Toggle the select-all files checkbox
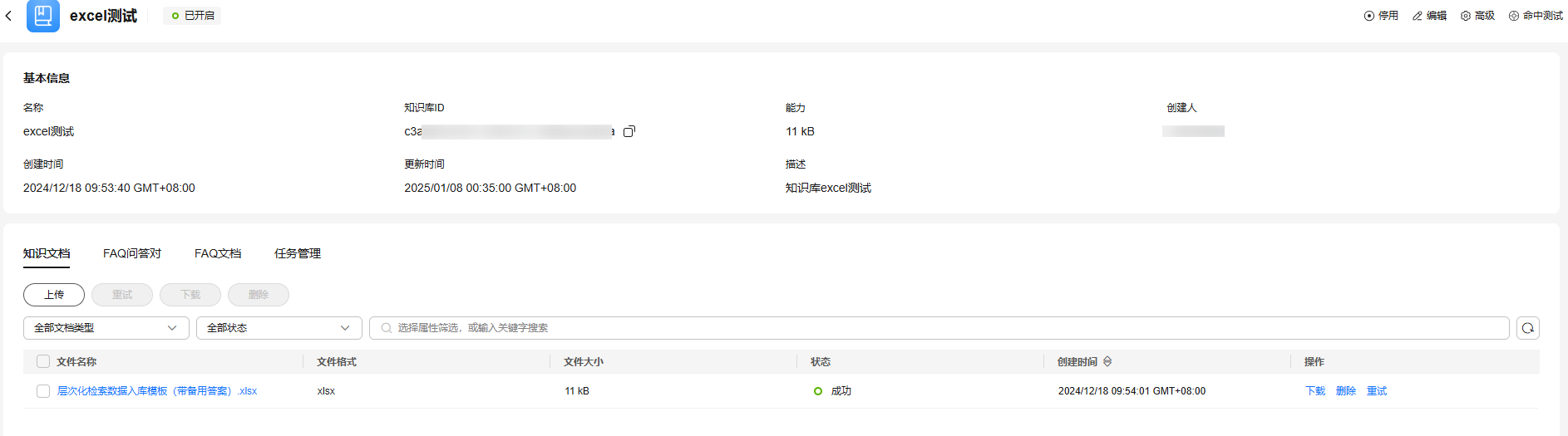The width and height of the screenshot is (1568, 436). pos(43,361)
